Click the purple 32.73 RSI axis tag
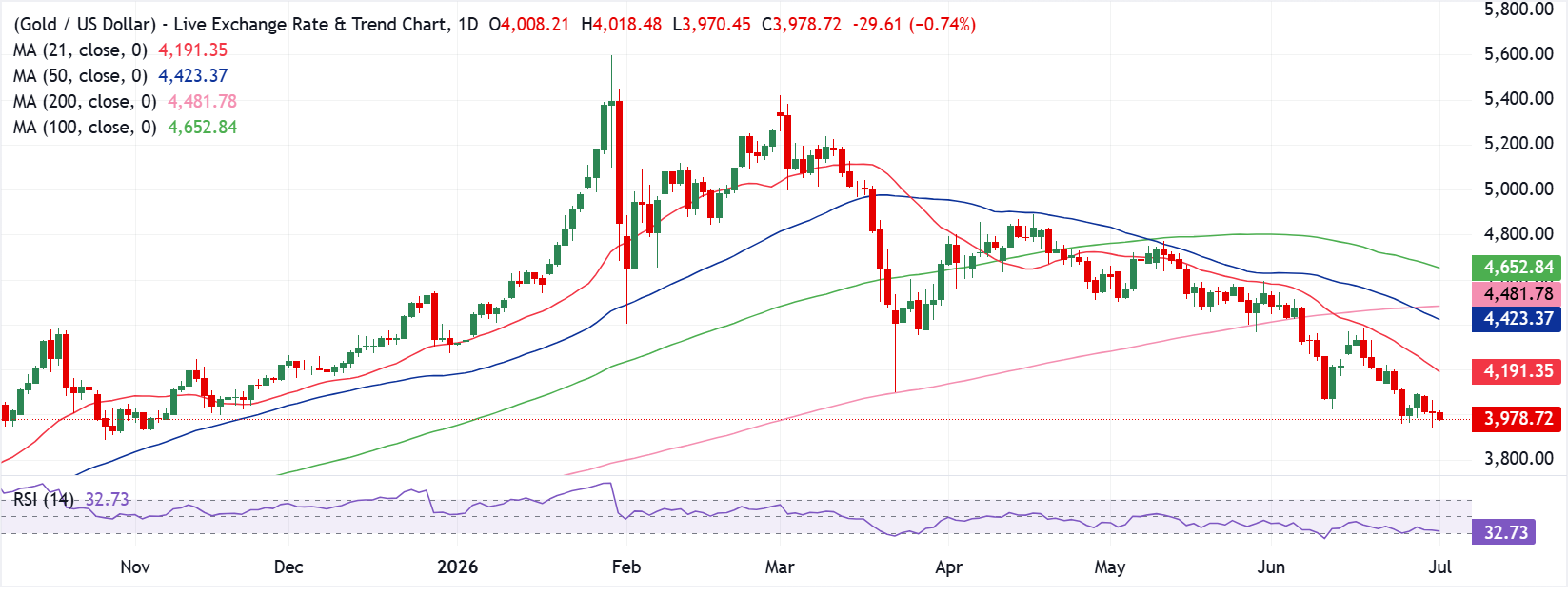 [x=1504, y=532]
